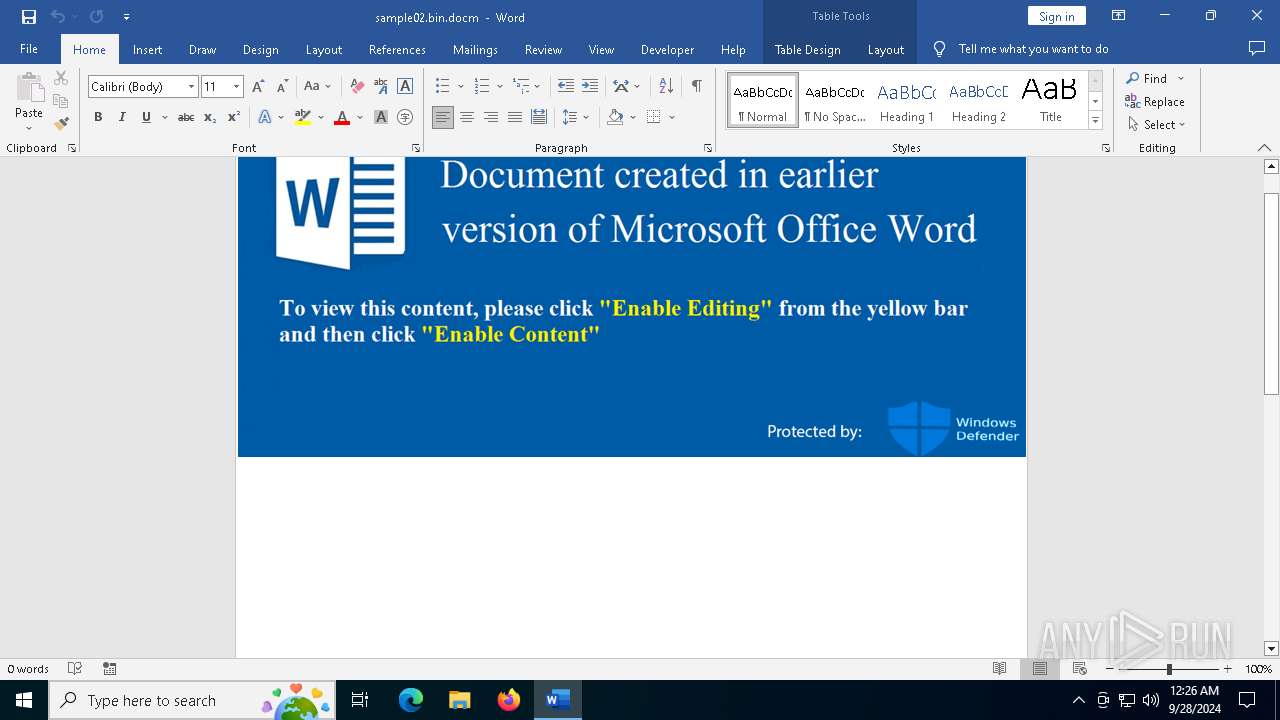Viewport: 1280px width, 720px height.
Task: Copy selection using the copy icon
Action: [x=61, y=101]
